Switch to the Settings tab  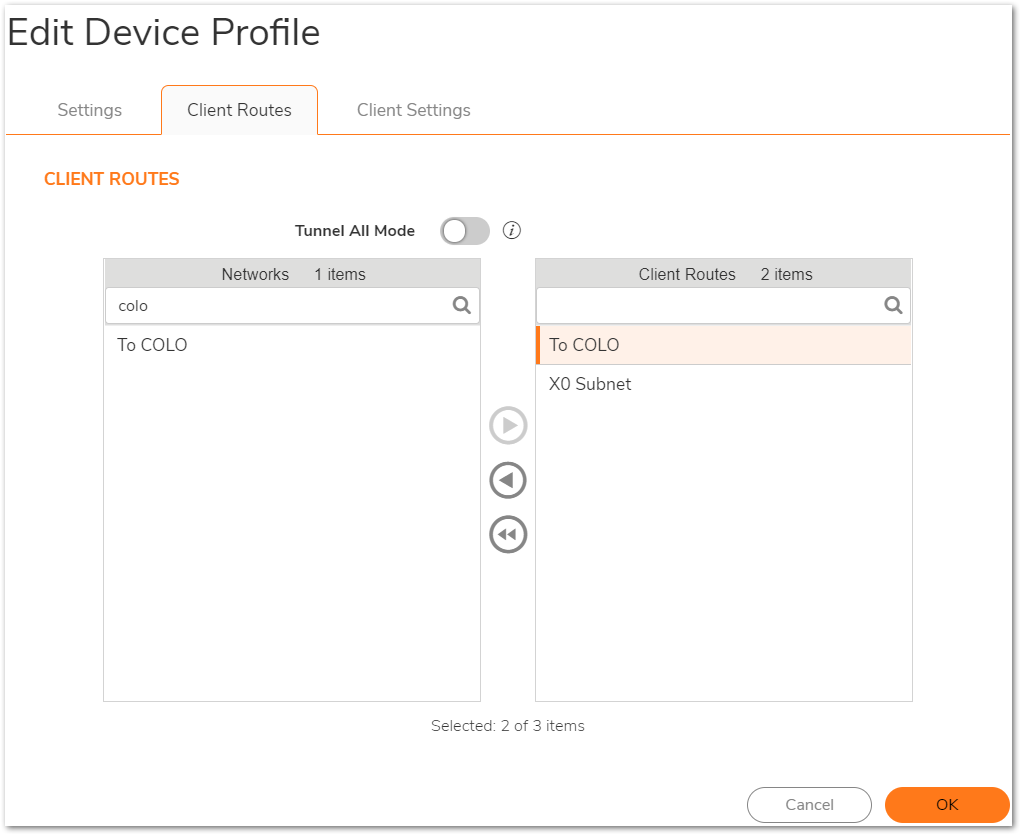pos(90,110)
